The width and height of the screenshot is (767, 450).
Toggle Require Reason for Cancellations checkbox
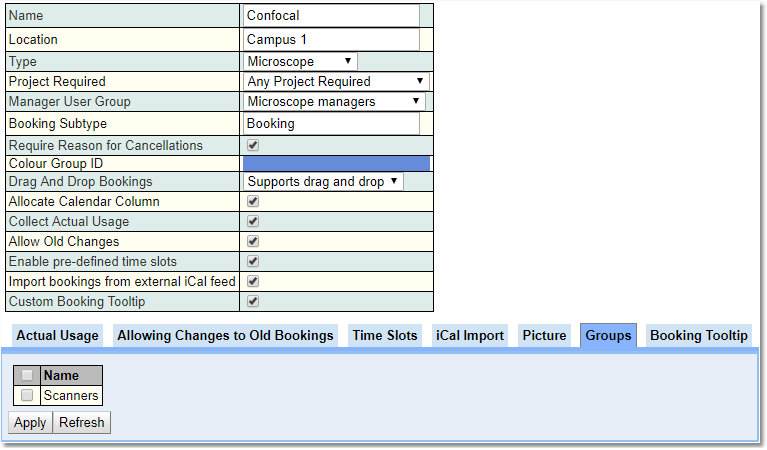click(253, 146)
